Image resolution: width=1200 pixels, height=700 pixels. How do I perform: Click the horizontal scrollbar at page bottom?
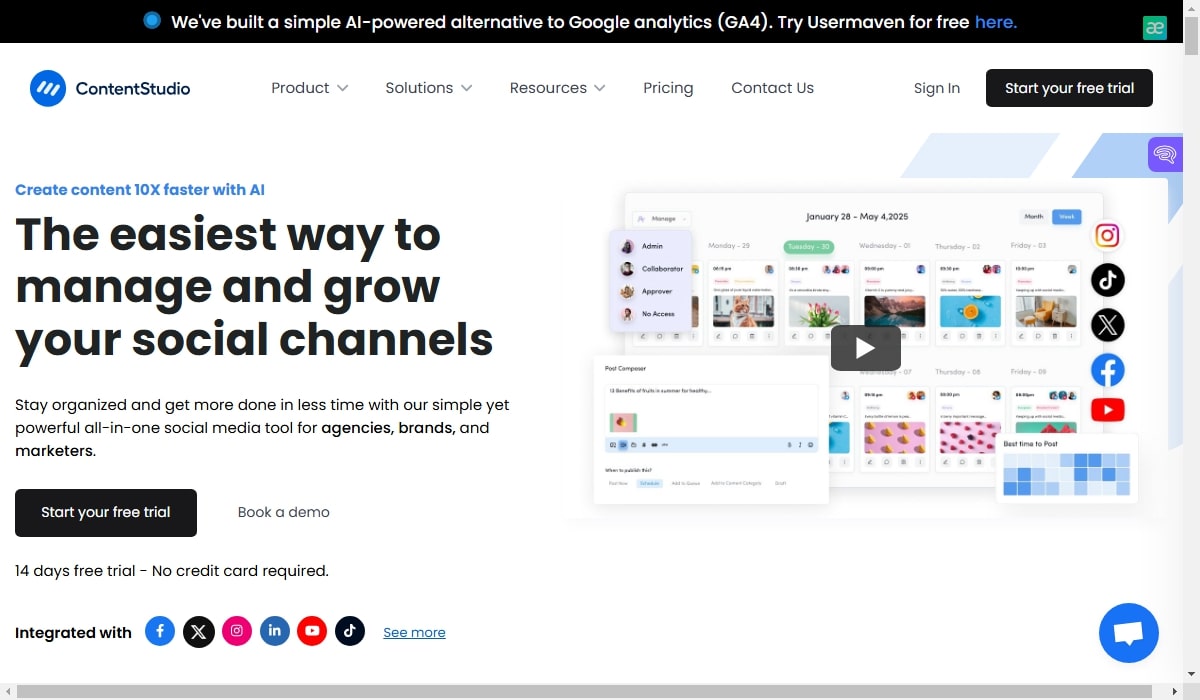pyautogui.click(x=590, y=691)
